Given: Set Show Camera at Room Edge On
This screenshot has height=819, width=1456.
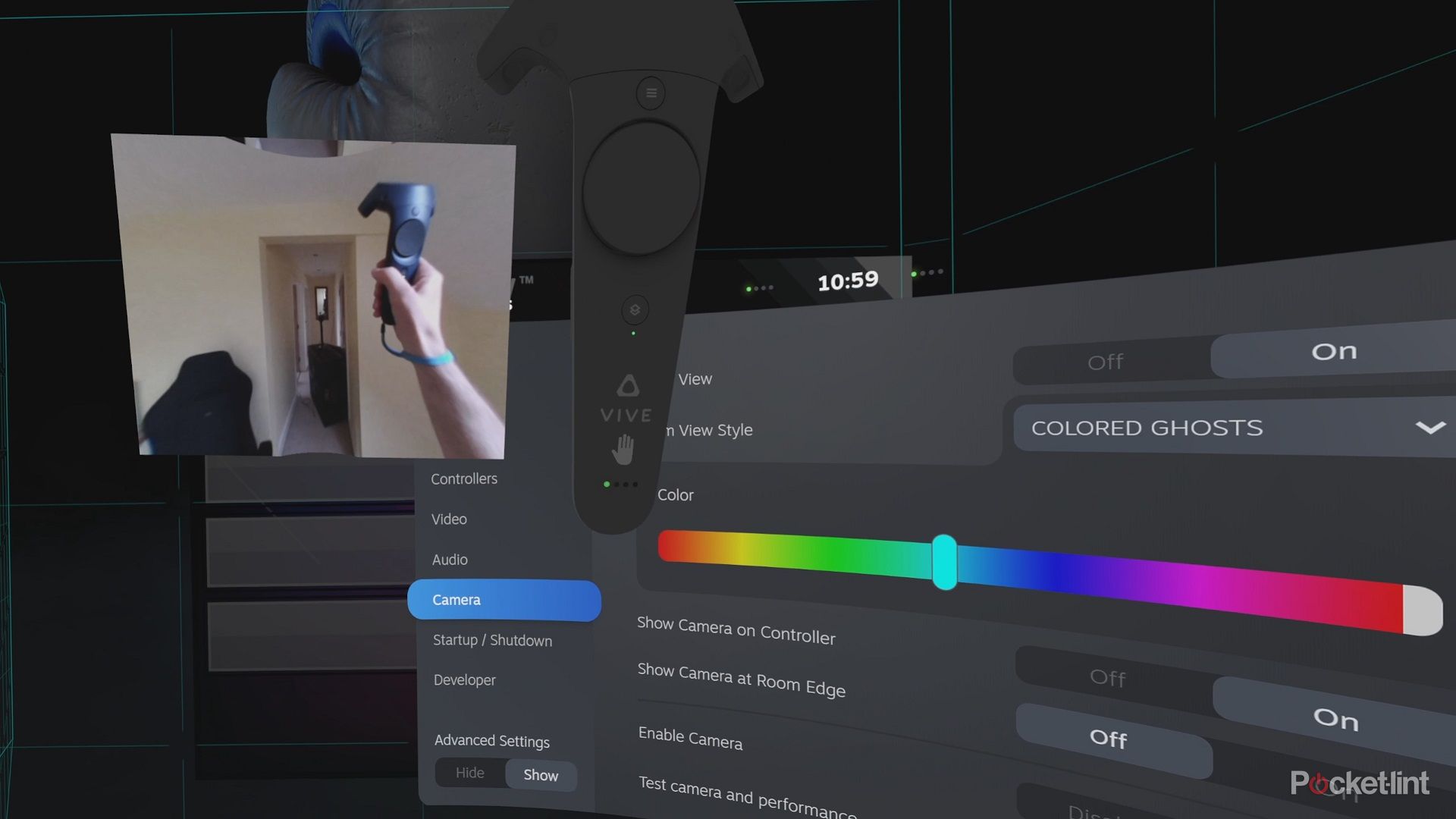Looking at the screenshot, I should [x=1335, y=718].
